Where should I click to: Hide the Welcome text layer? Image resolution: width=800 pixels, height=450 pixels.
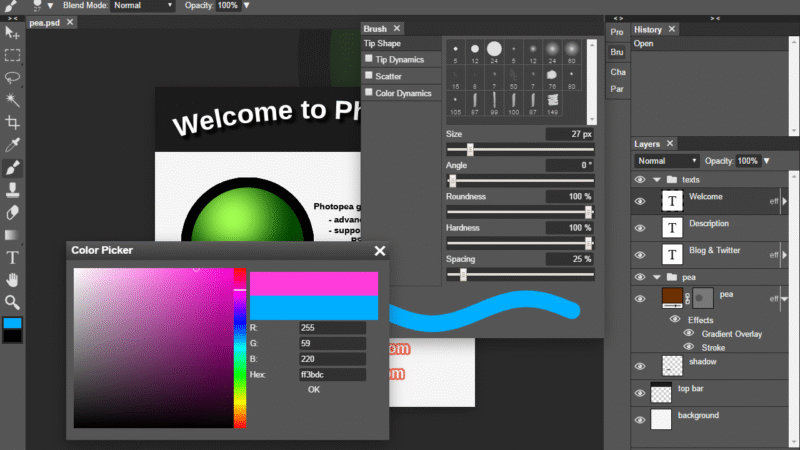tap(640, 201)
